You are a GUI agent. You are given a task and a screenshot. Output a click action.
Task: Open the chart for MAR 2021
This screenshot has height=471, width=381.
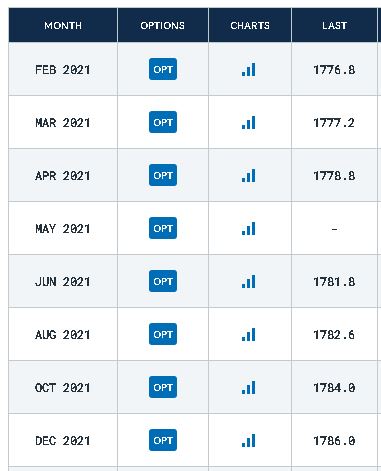[x=249, y=123]
